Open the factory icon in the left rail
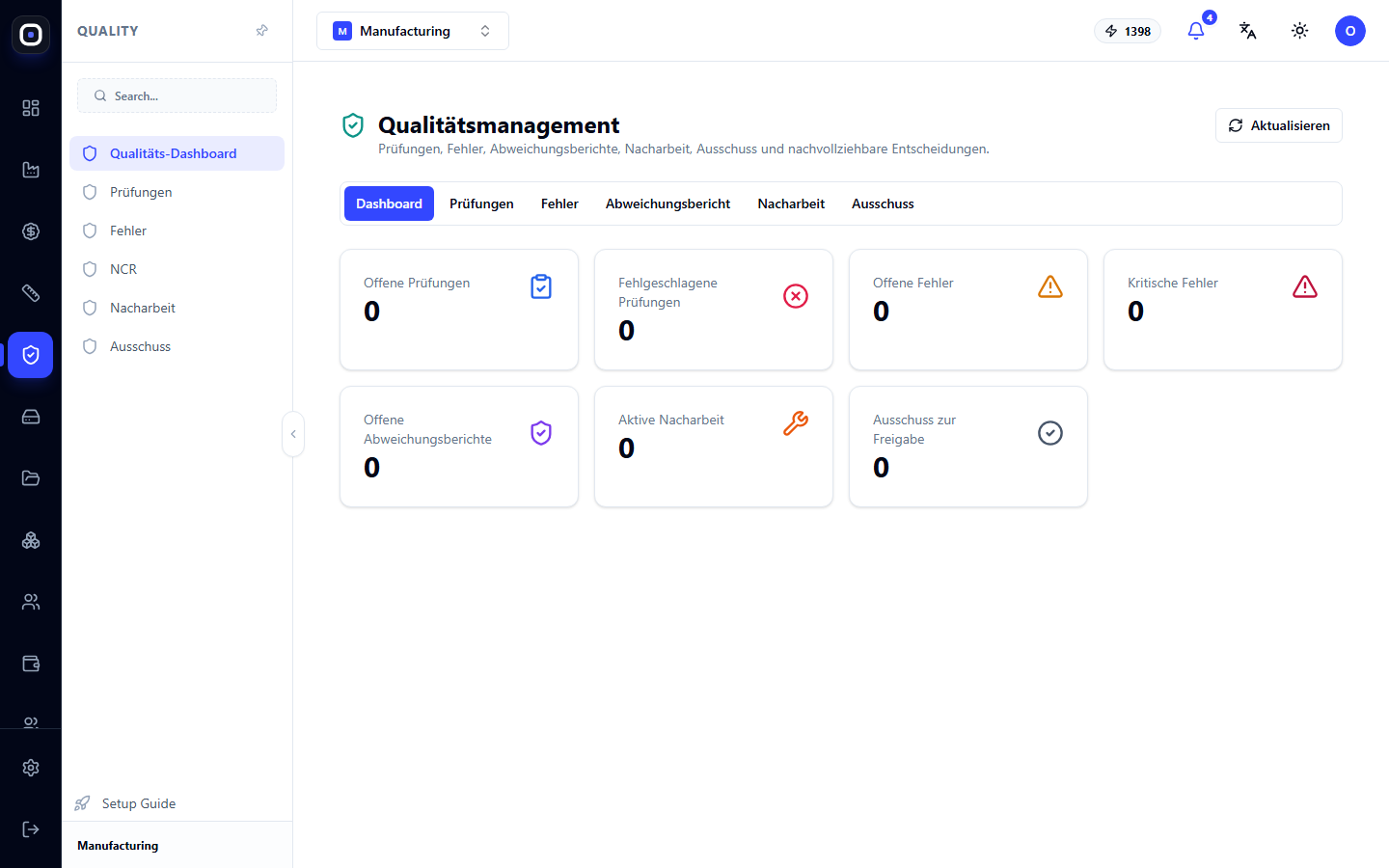The image size is (1389, 868). click(31, 170)
